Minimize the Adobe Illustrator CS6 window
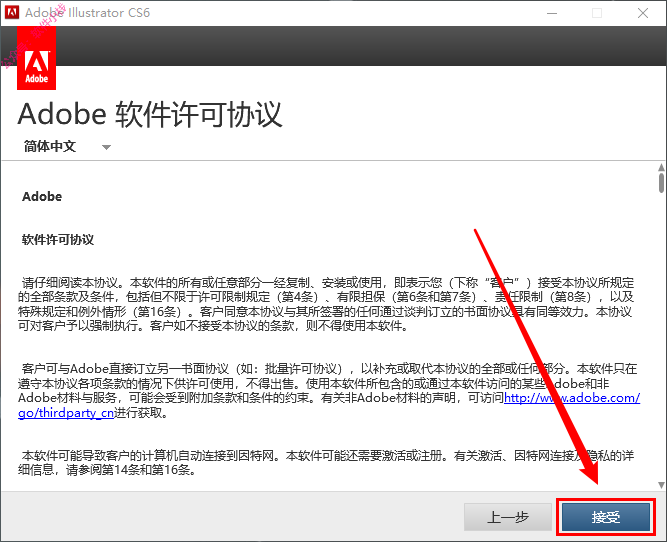Image resolution: width=667 pixels, height=542 pixels. pos(552,13)
